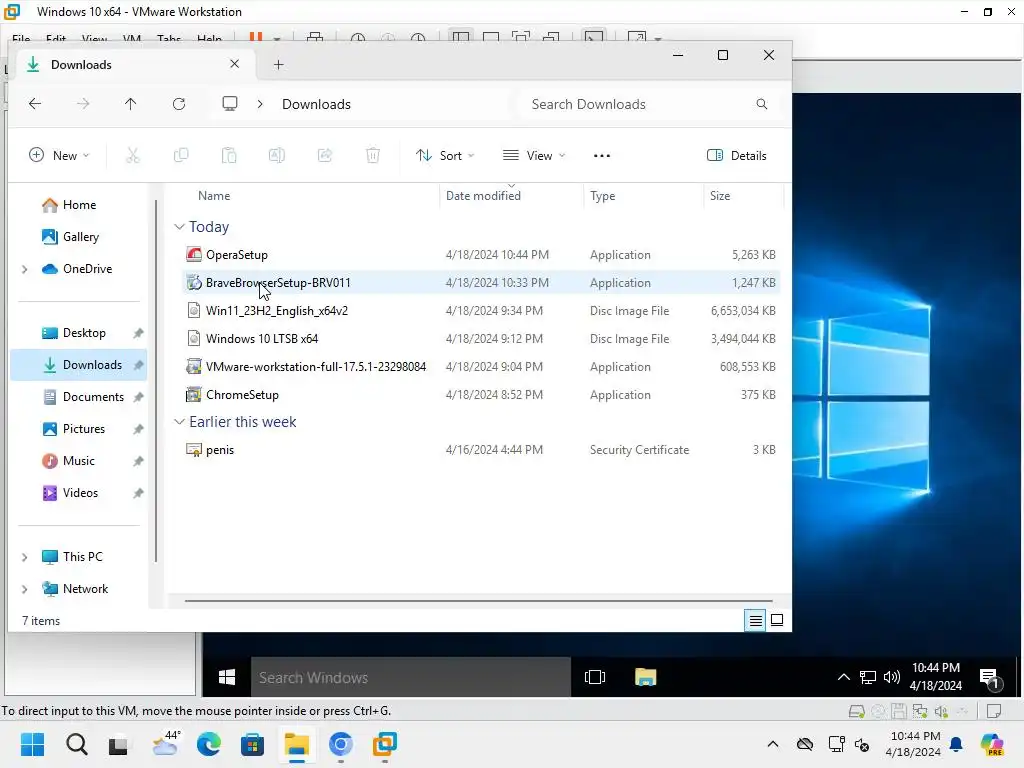Select Win11_23H2_English_x64v2 disc image
This screenshot has width=1024, height=768.
coord(481,311)
